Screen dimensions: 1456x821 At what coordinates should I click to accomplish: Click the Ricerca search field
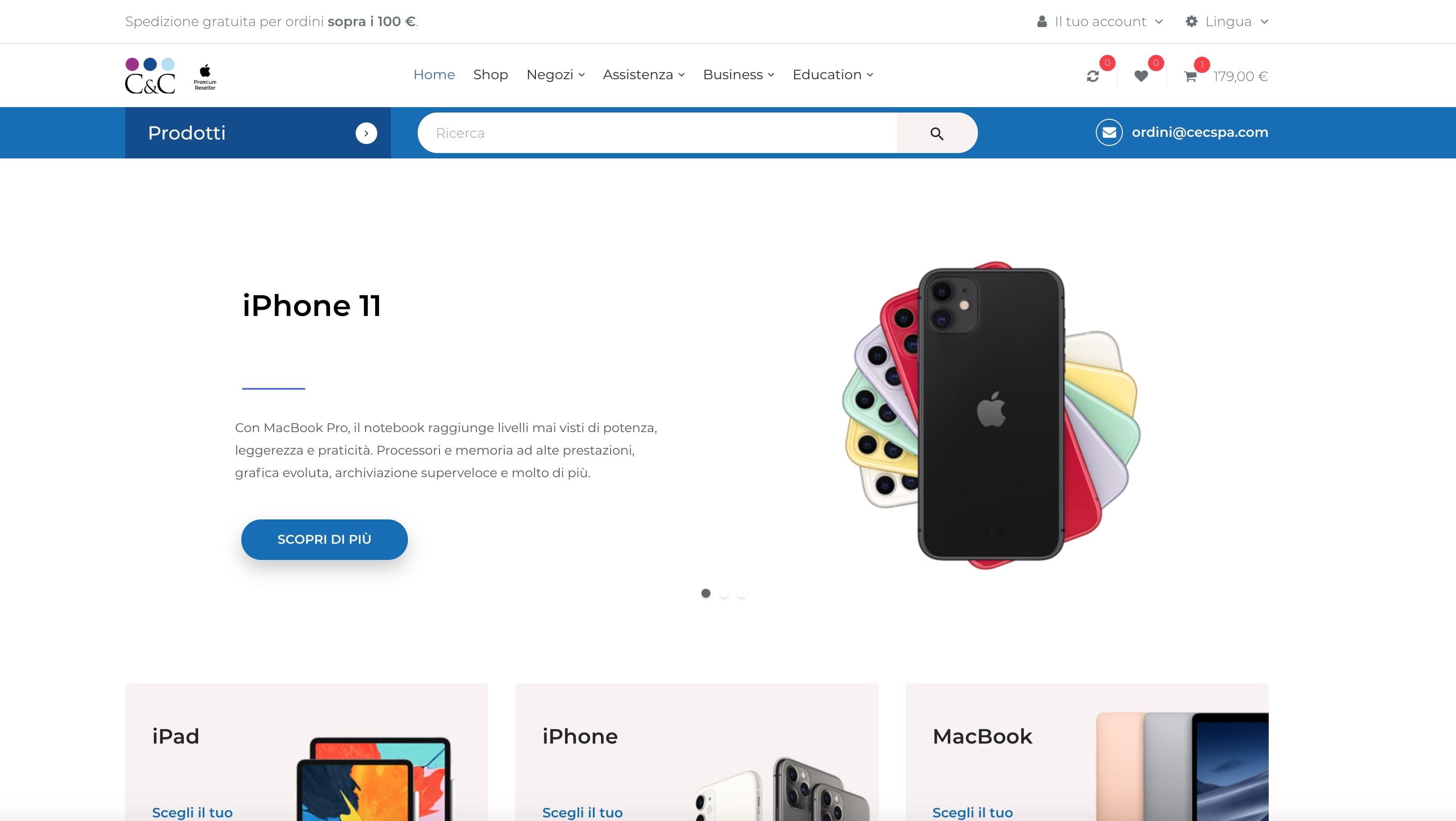pyautogui.click(x=657, y=133)
